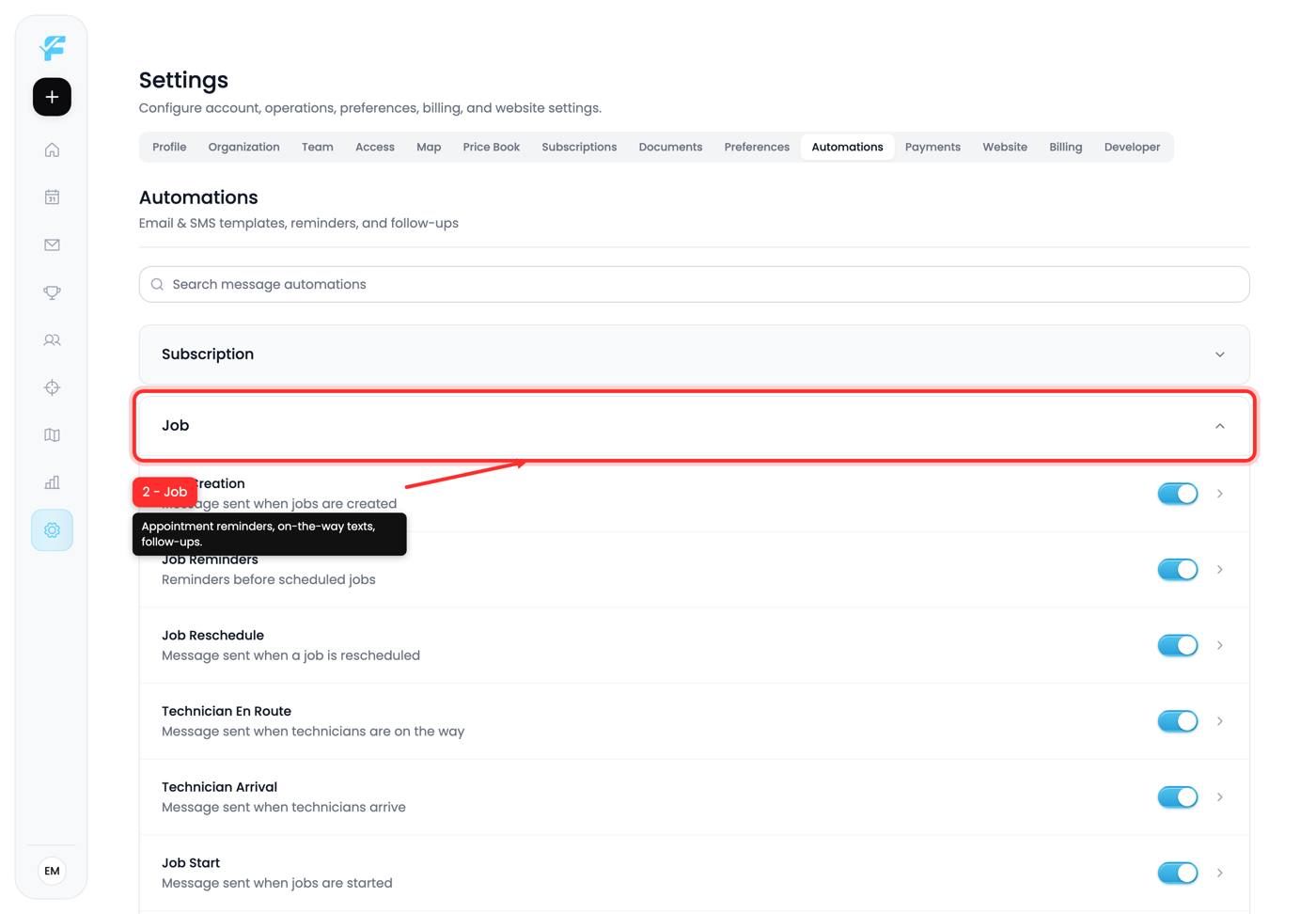Click the Job section heading text
Image resolution: width=1316 pixels, height=914 pixels.
point(176,426)
